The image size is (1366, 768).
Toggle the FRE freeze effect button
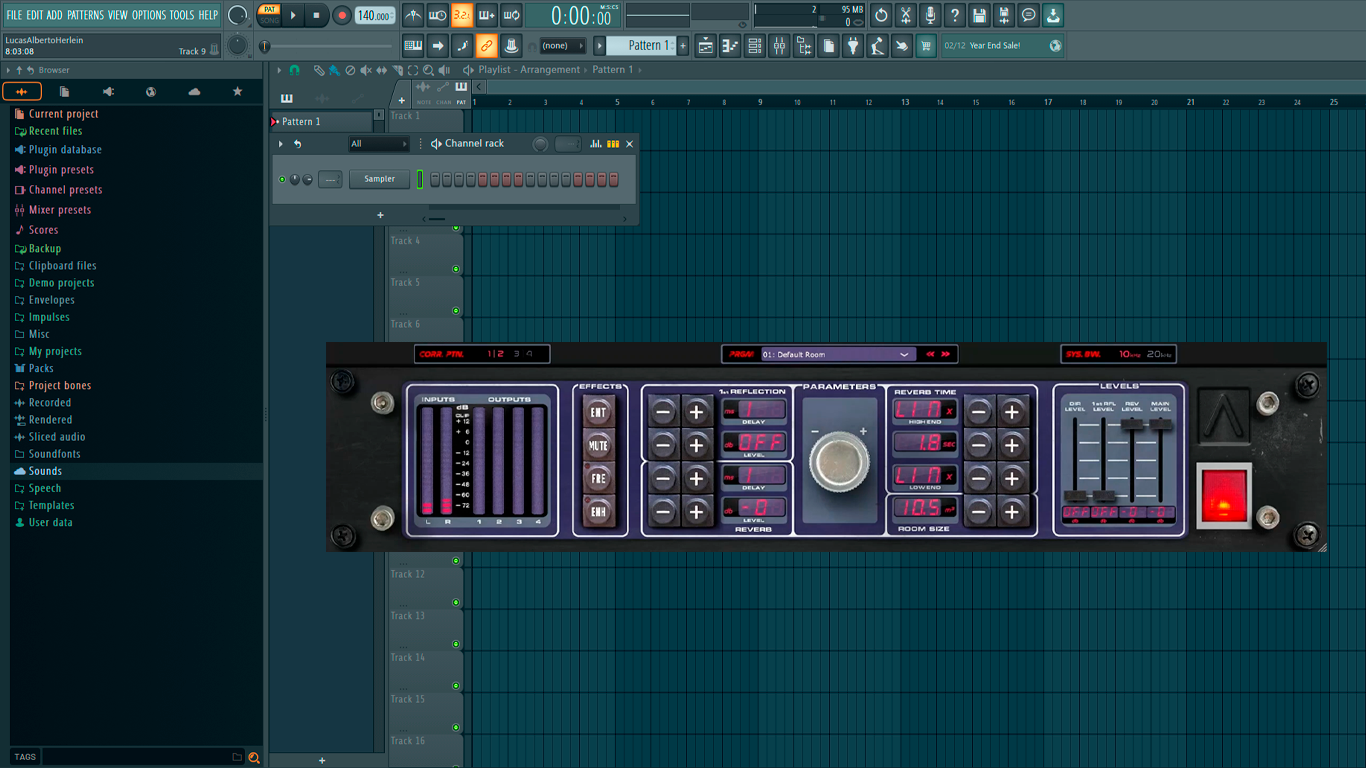pos(598,479)
